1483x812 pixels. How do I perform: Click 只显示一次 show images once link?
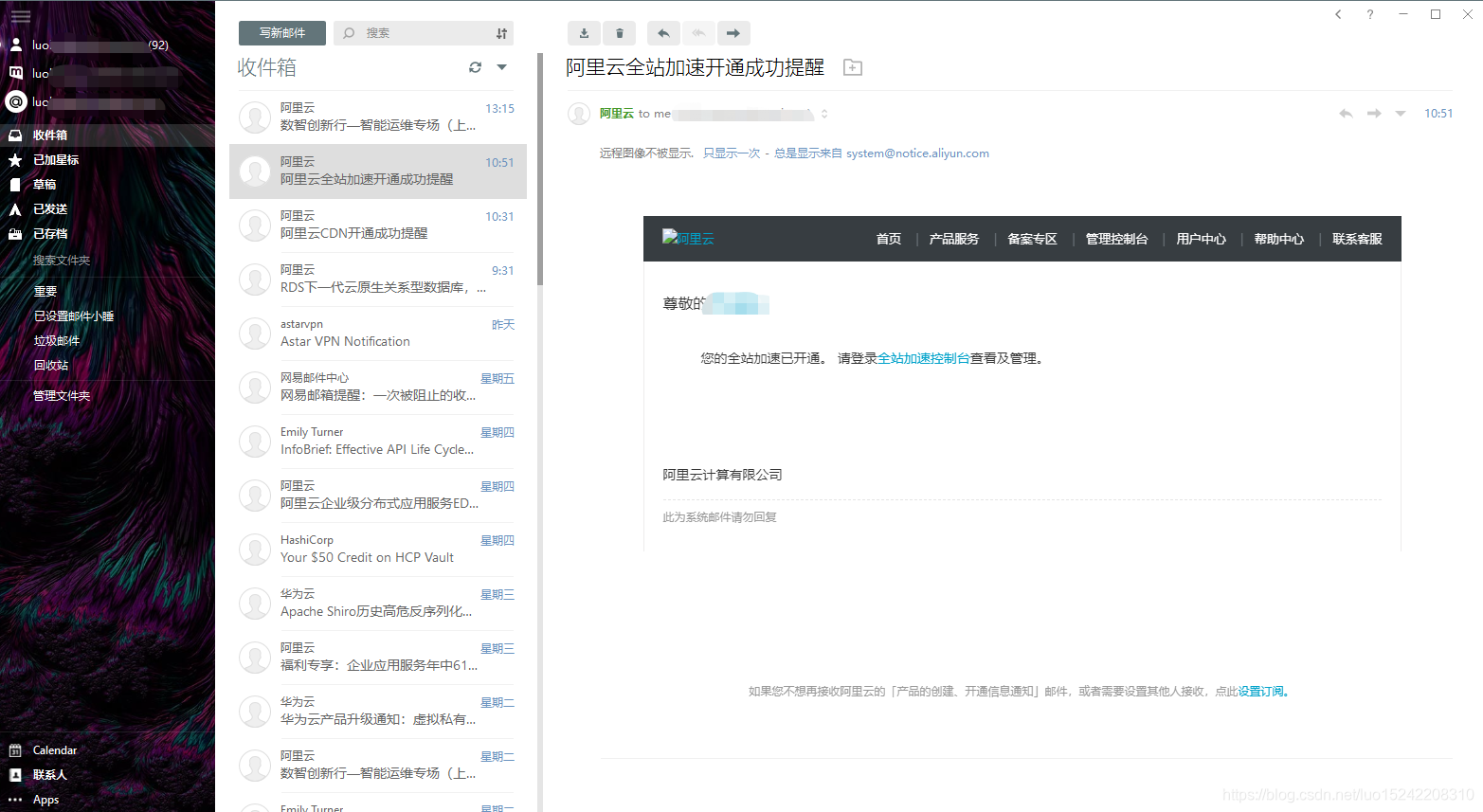point(732,153)
